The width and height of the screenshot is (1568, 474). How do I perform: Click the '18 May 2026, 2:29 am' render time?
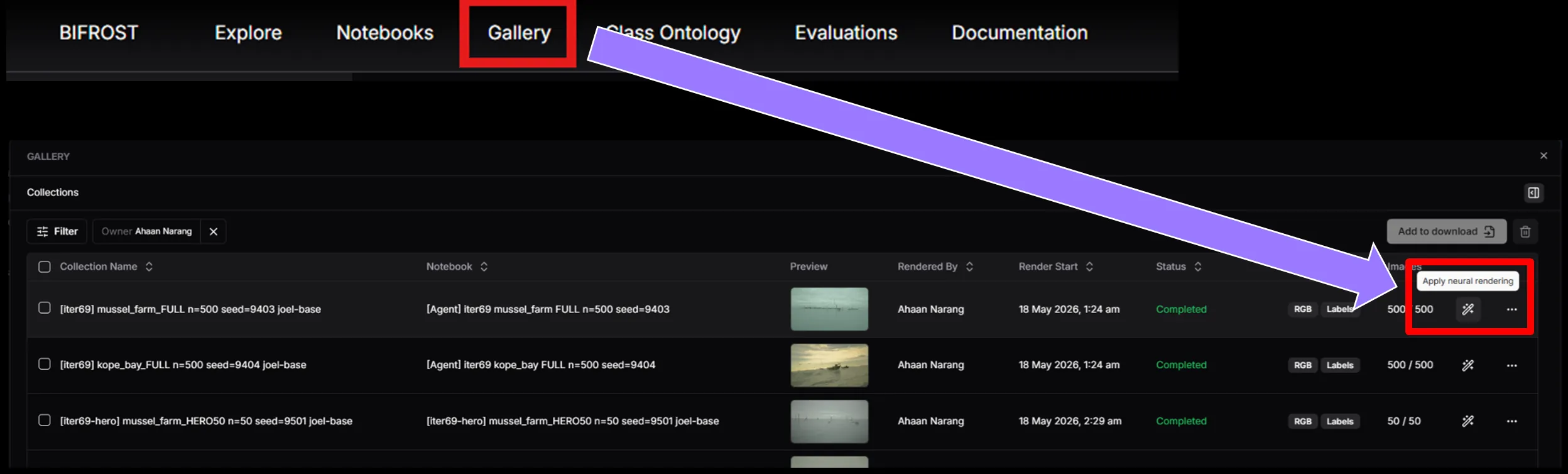click(x=1070, y=421)
